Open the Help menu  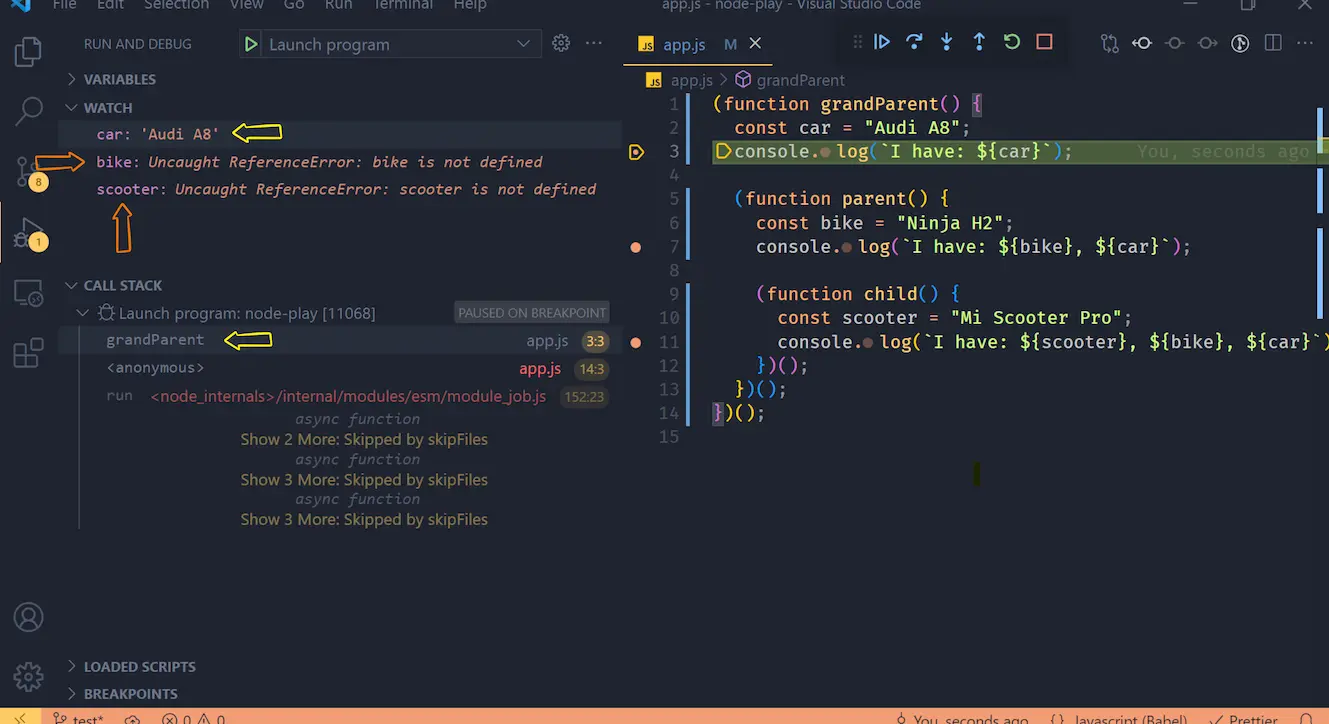click(x=470, y=5)
